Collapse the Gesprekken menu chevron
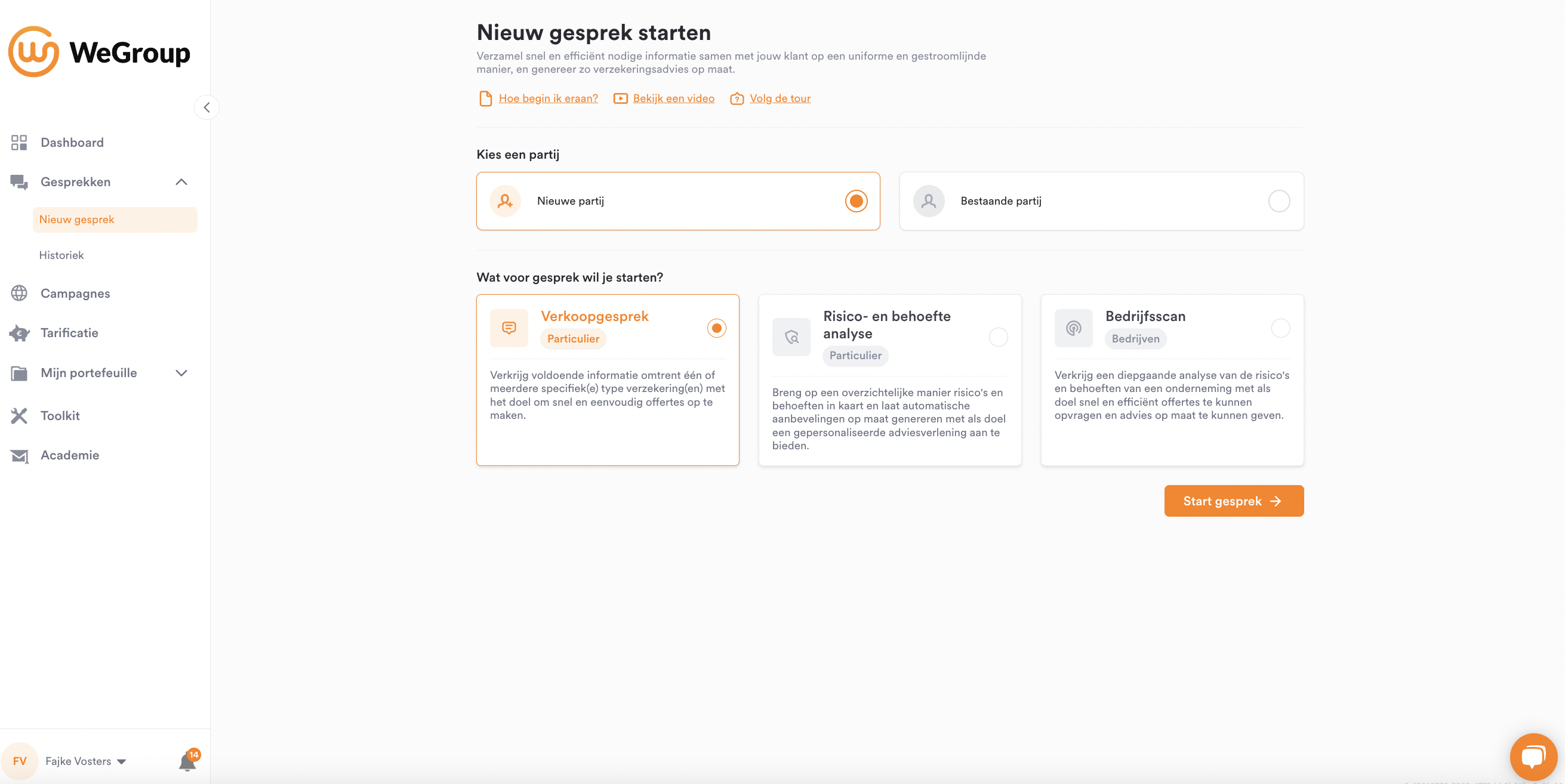Image resolution: width=1565 pixels, height=784 pixels. 181,182
